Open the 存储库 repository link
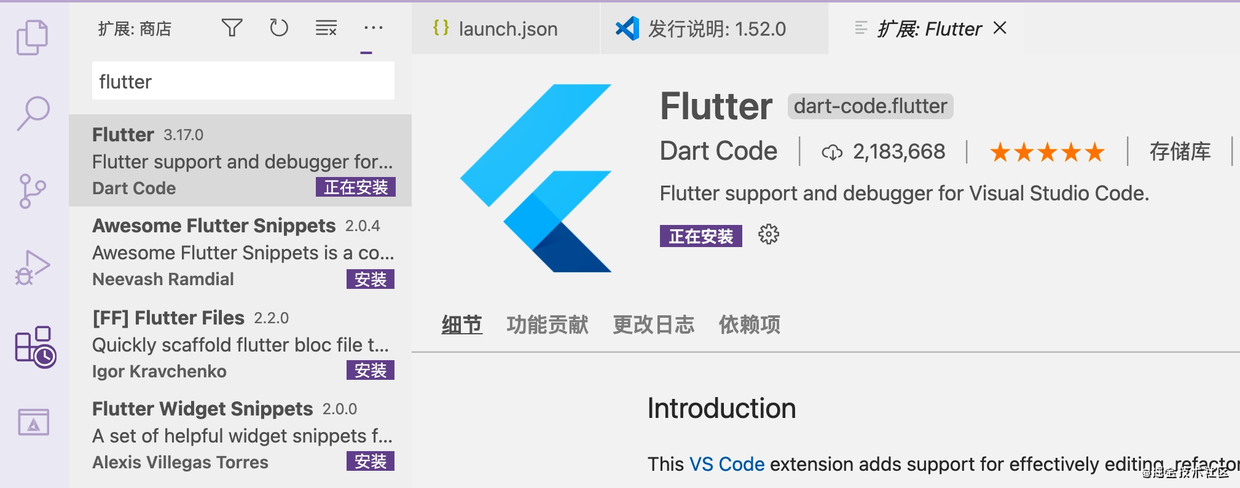The image size is (1240, 488). point(1180,152)
